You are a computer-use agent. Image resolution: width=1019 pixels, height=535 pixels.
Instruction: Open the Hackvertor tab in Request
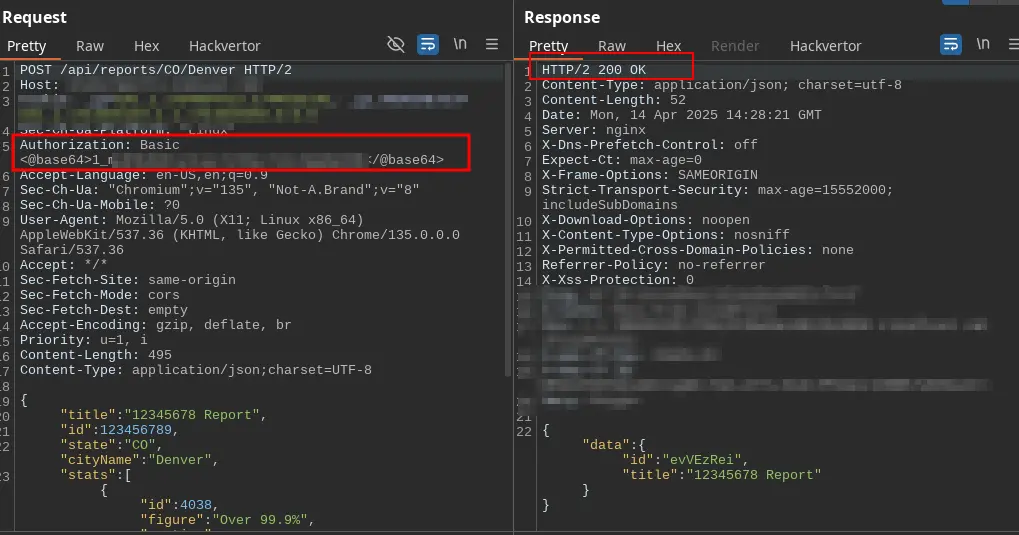pos(225,46)
